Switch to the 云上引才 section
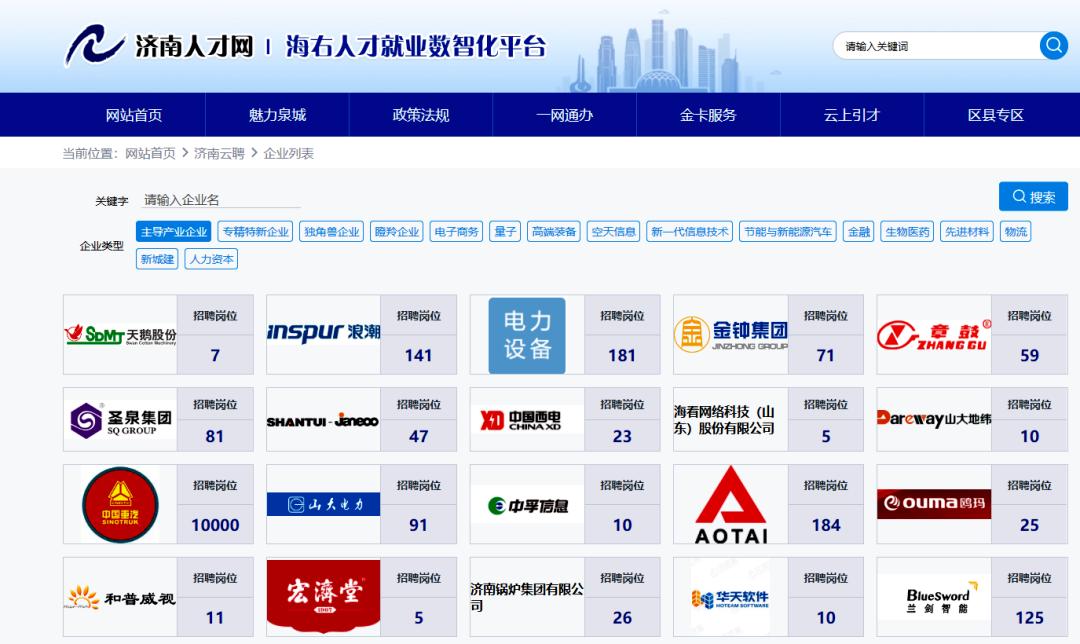This screenshot has height=644, width=1080. [850, 114]
